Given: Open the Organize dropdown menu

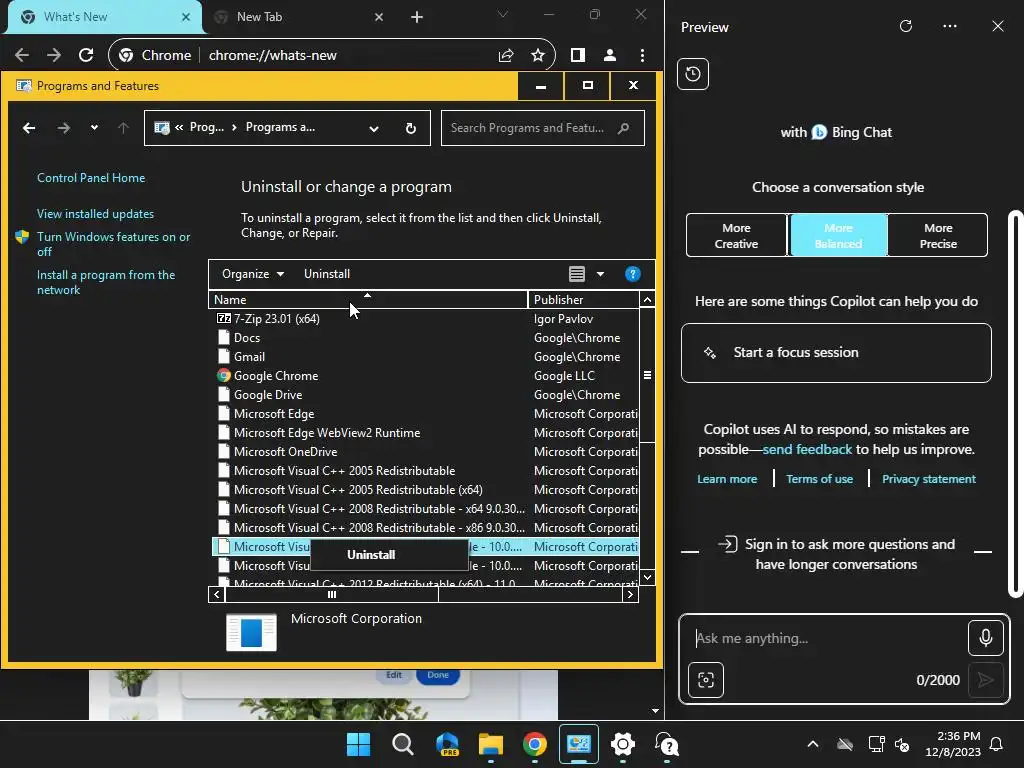Looking at the screenshot, I should 253,274.
